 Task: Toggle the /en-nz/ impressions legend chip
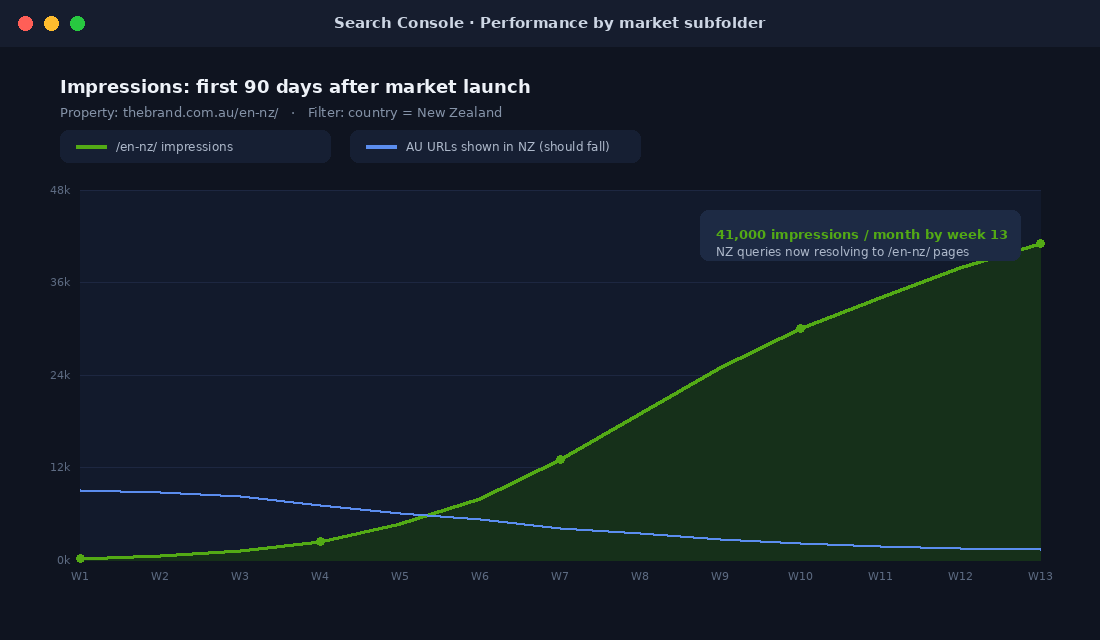(x=195, y=147)
